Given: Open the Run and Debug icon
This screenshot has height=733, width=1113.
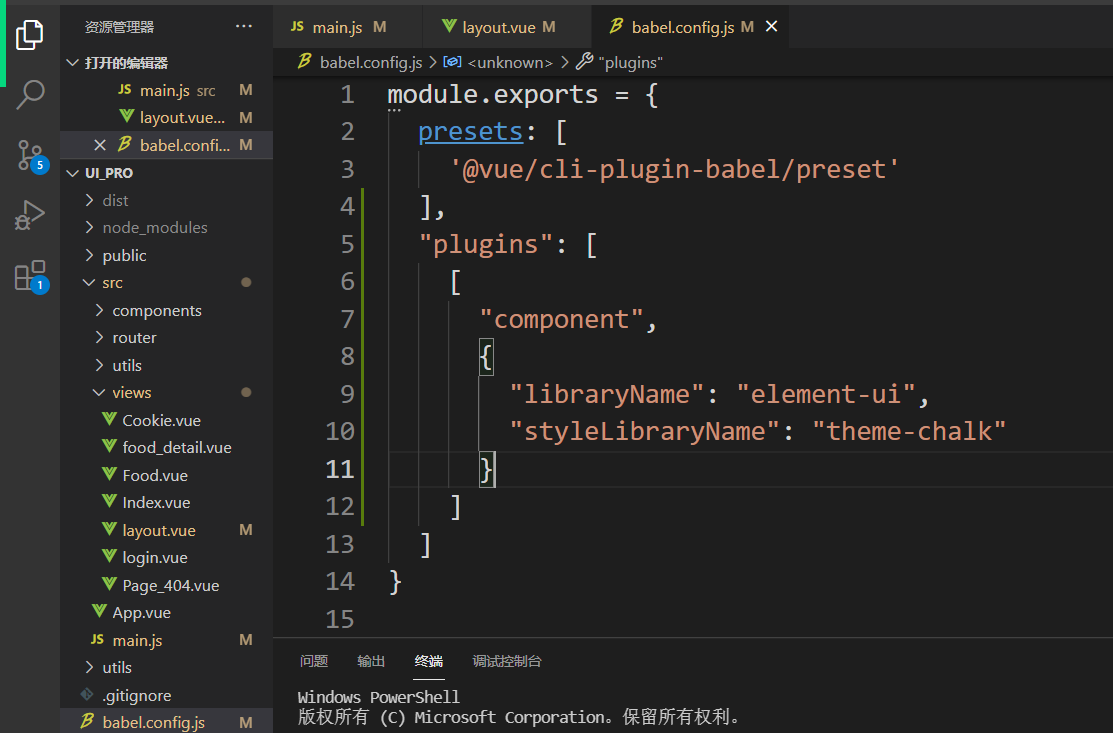Looking at the screenshot, I should click(x=30, y=215).
